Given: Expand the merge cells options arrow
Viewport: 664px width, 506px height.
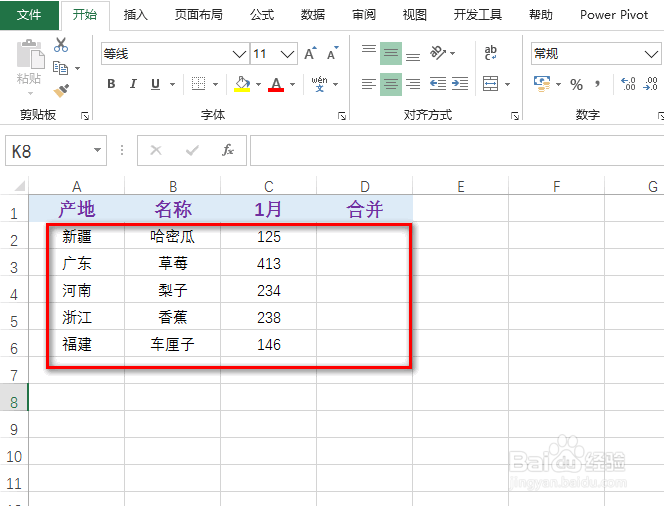Looking at the screenshot, I should pyautogui.click(x=507, y=84).
